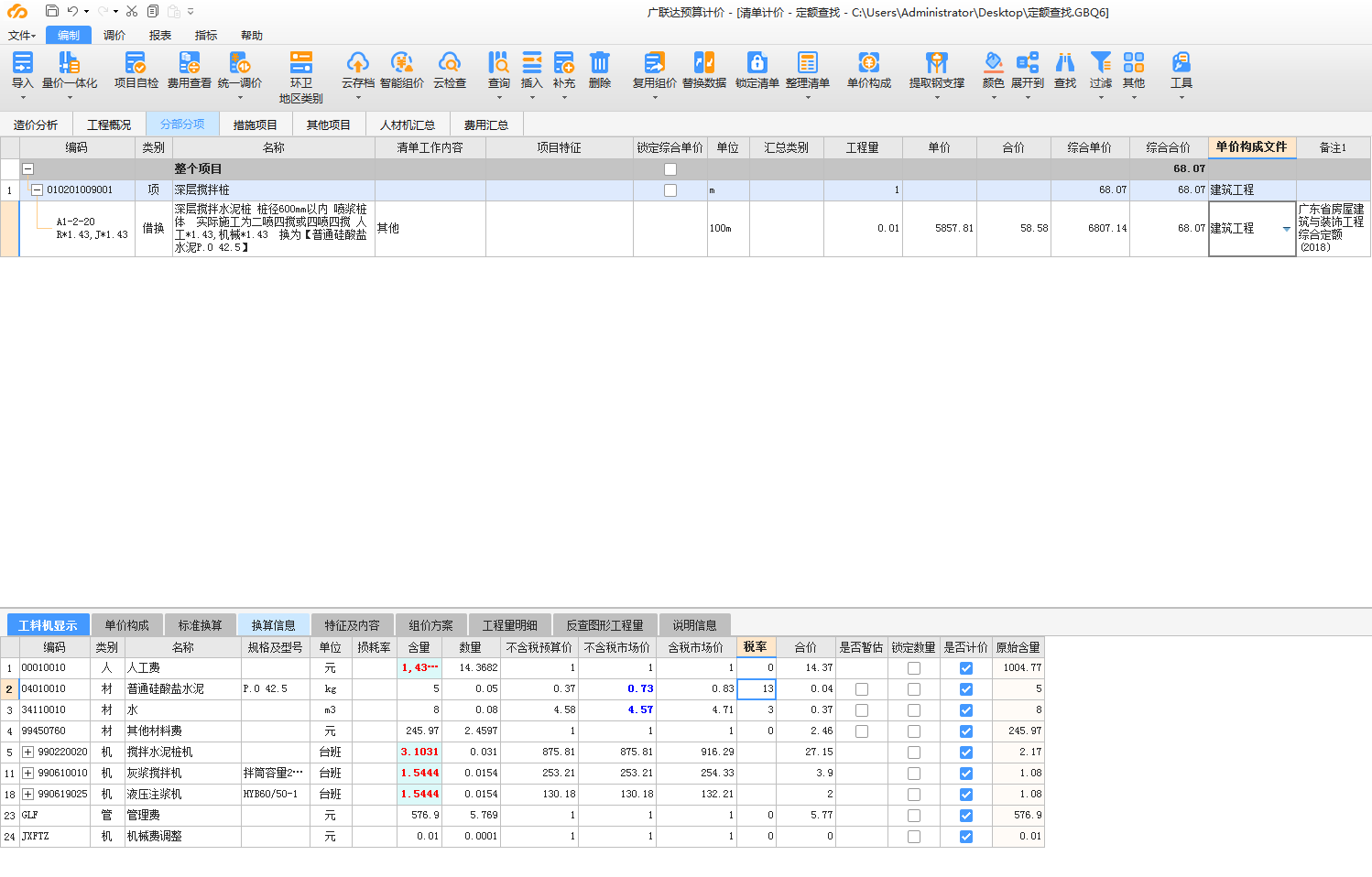The height and width of the screenshot is (877, 1372).
Task: Click the 单价构成文件 column header
Action: tap(1252, 147)
